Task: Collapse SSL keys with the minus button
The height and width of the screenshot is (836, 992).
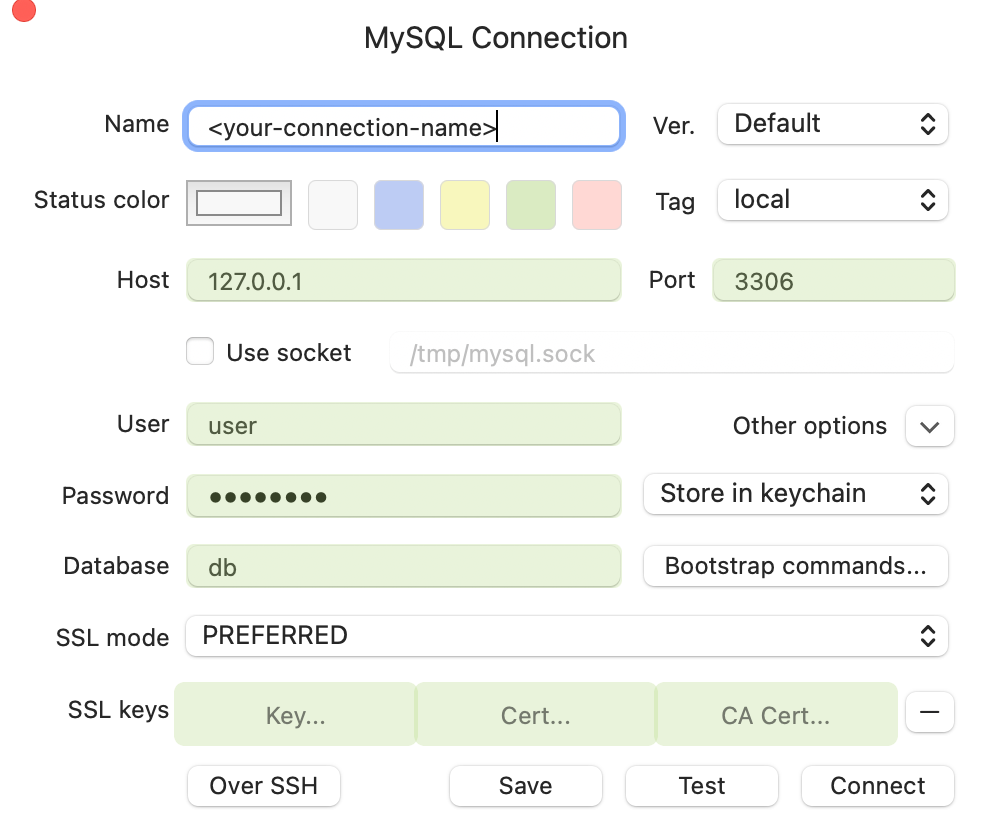Action: (929, 713)
